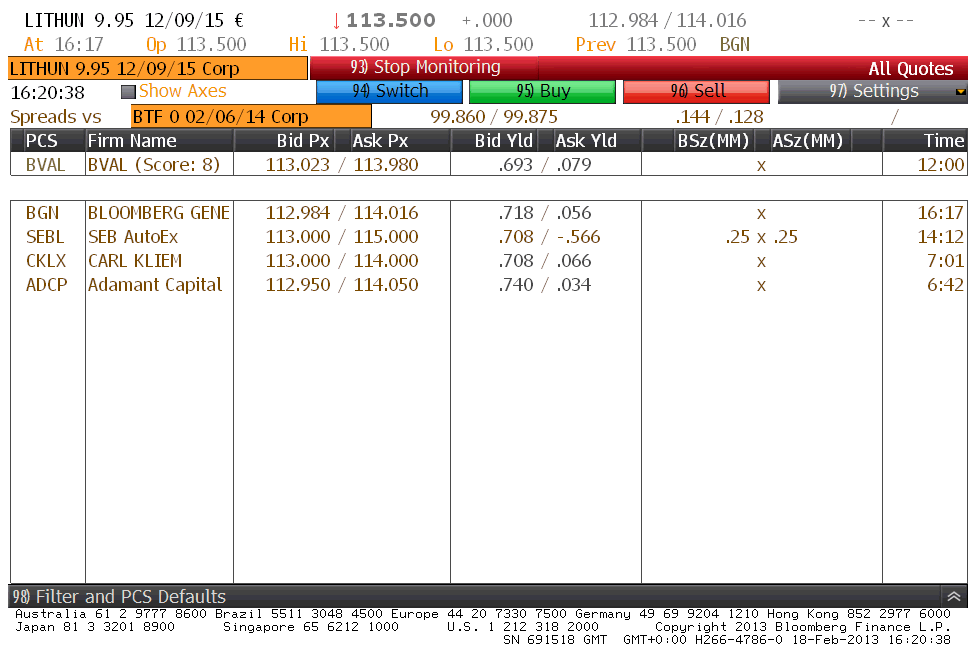Screen dimensions: 976x661
Task: Sort by PCS column header
Action: pos(42,141)
